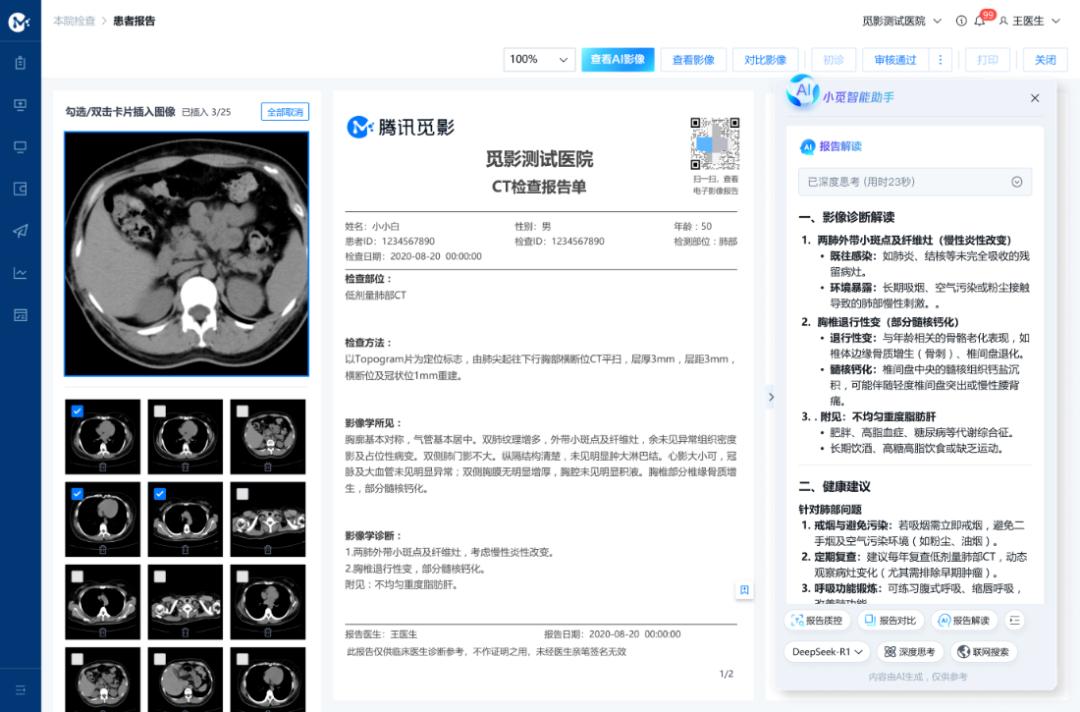Check the second thumbnail's checkbox

pyautogui.click(x=160, y=411)
